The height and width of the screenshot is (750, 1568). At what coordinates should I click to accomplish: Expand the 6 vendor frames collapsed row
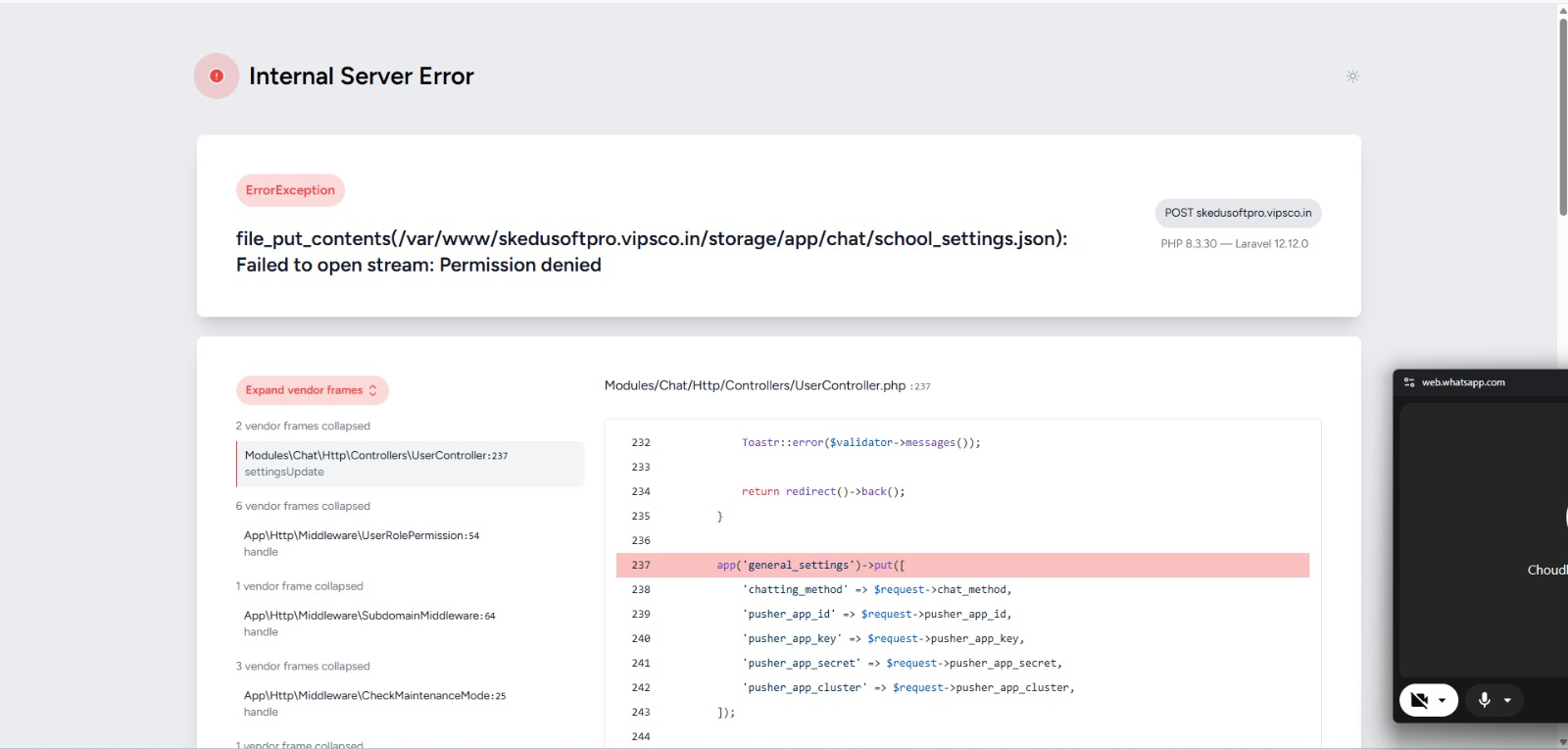point(303,506)
